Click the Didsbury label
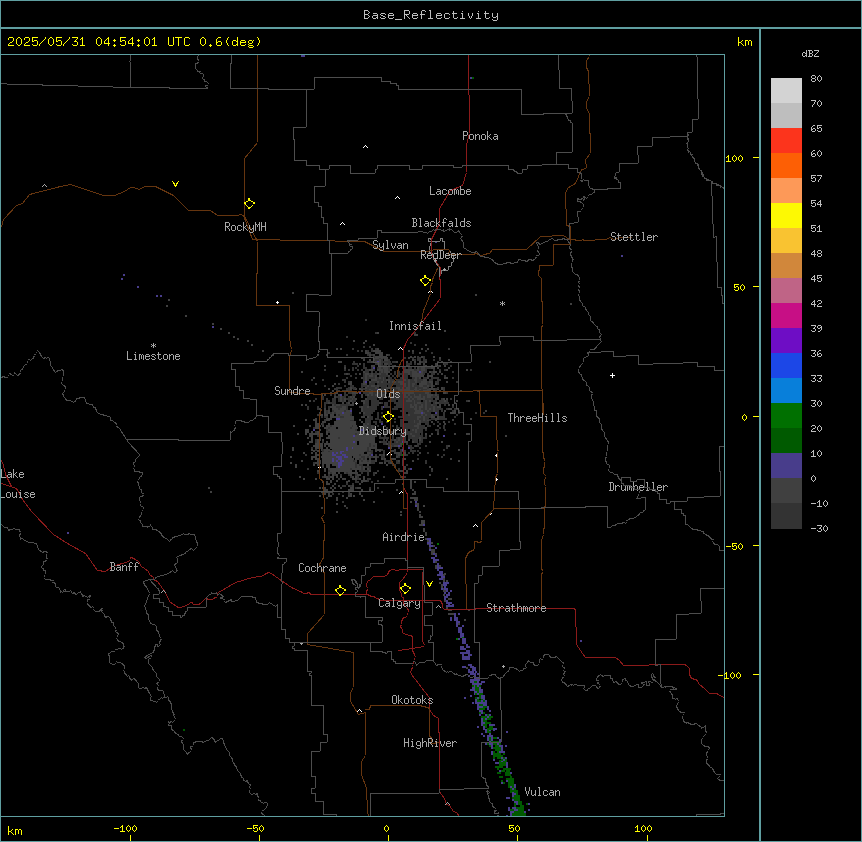Viewport: 862px width, 842px height. [x=383, y=431]
